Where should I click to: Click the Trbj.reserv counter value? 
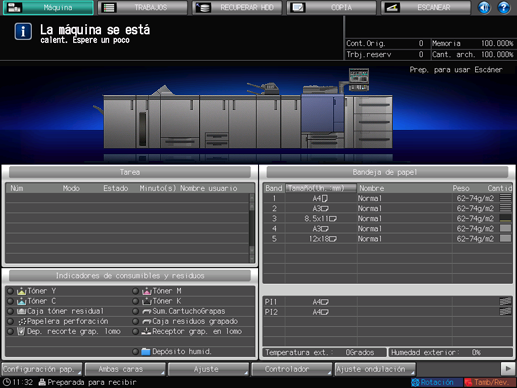point(421,54)
